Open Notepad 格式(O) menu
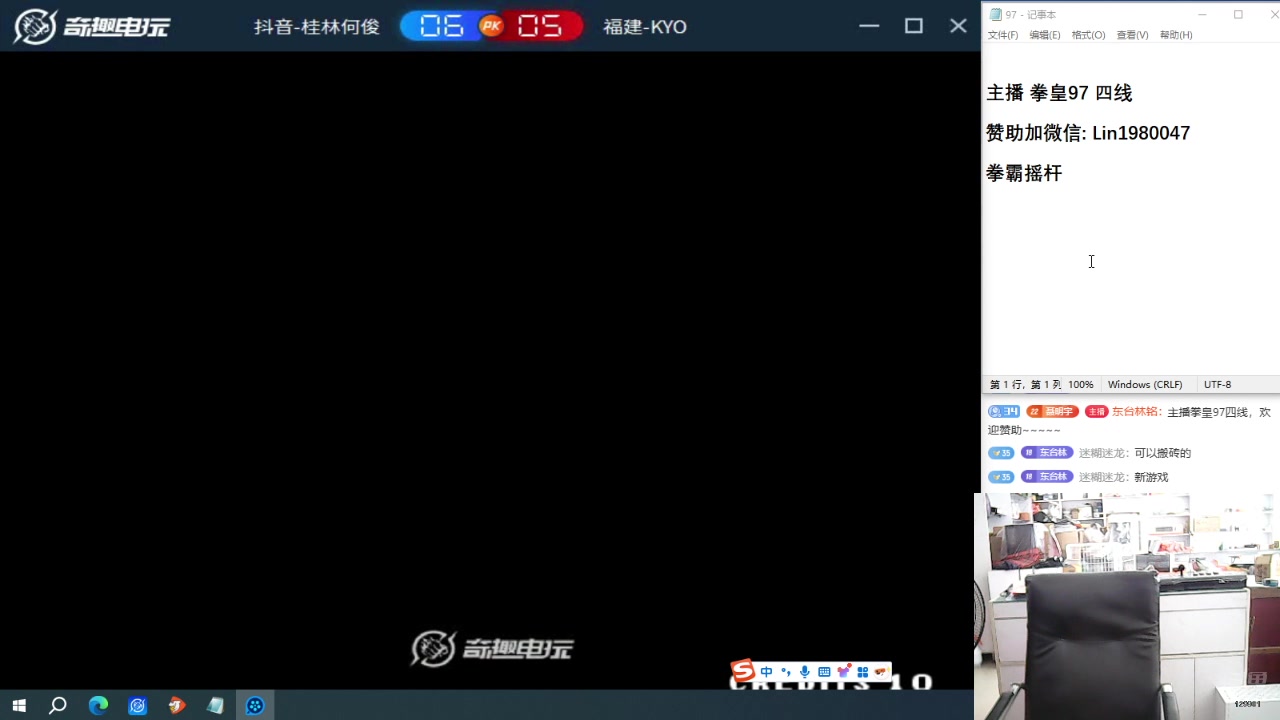This screenshot has width=1280, height=720. (1088, 35)
